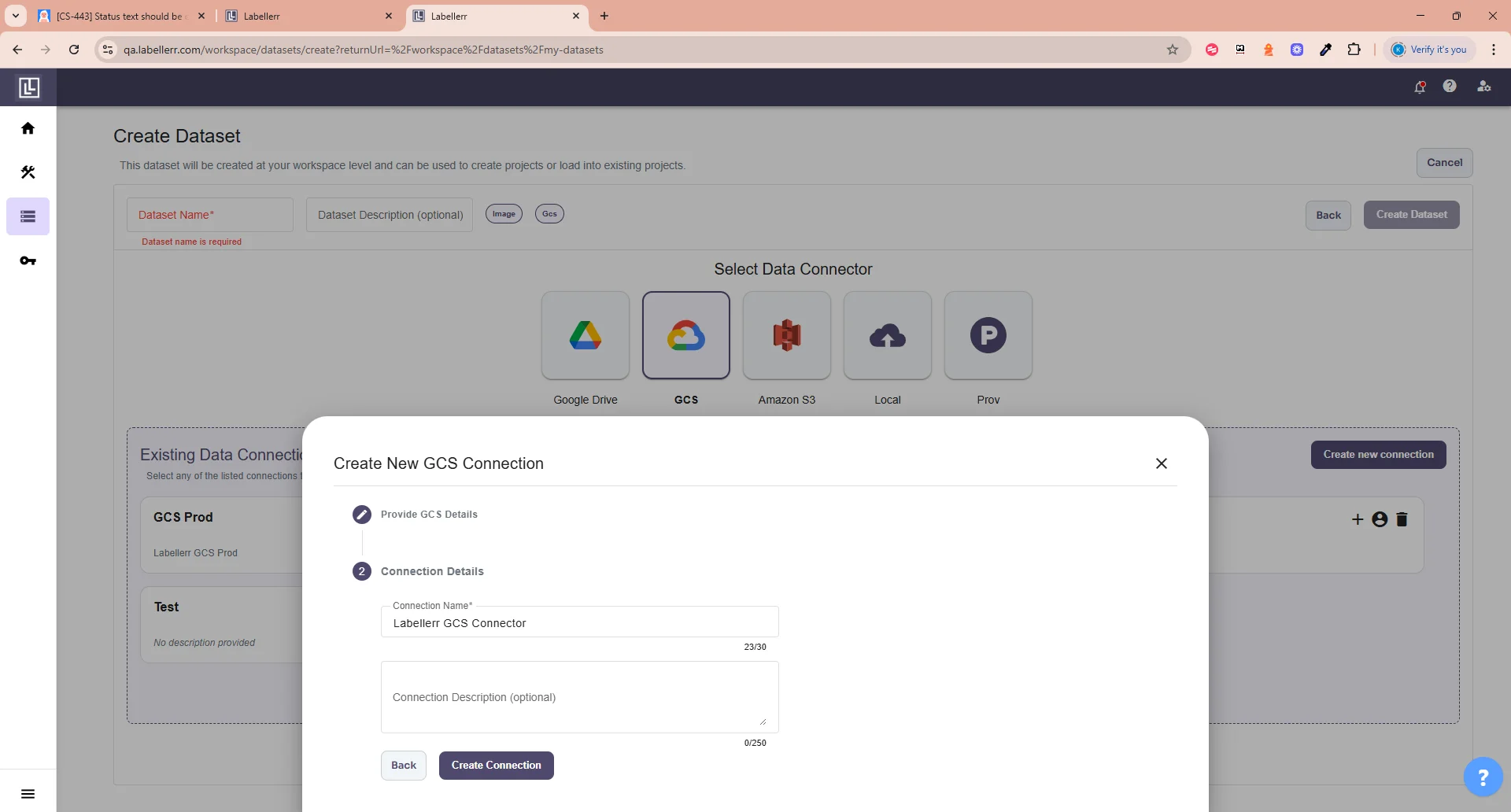The image size is (1511, 812).
Task: Select the Prov connector
Action: [x=988, y=336]
